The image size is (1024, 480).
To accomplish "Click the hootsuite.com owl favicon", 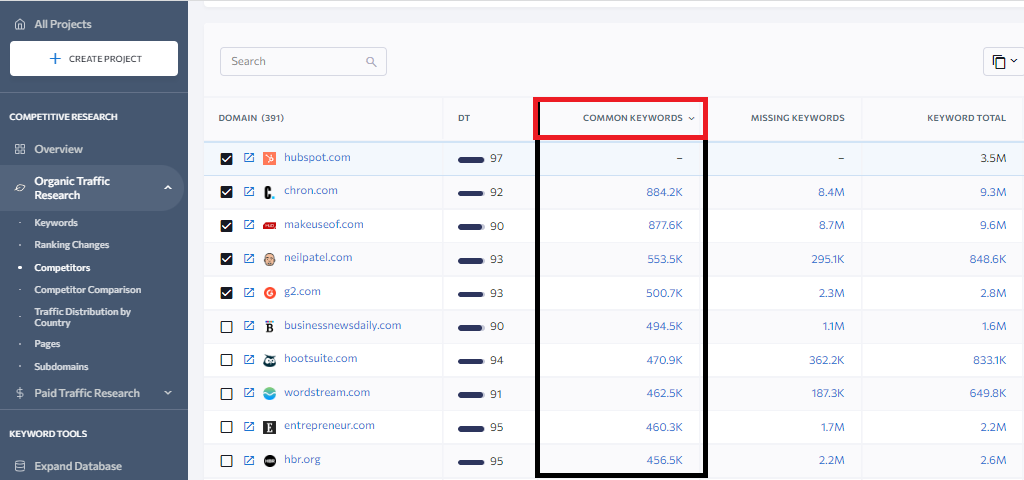I will [x=270, y=360].
